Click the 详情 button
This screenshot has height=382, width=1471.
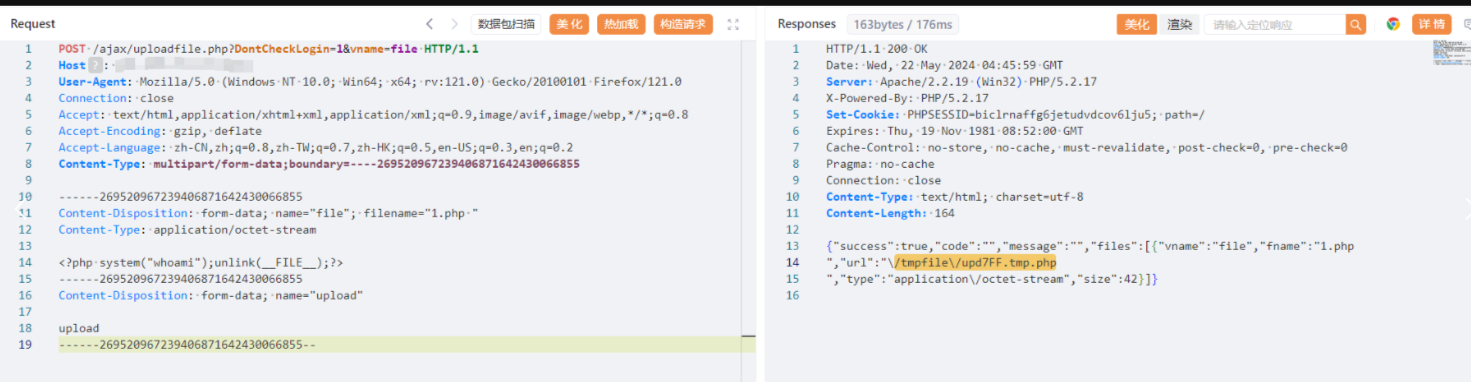(1432, 24)
